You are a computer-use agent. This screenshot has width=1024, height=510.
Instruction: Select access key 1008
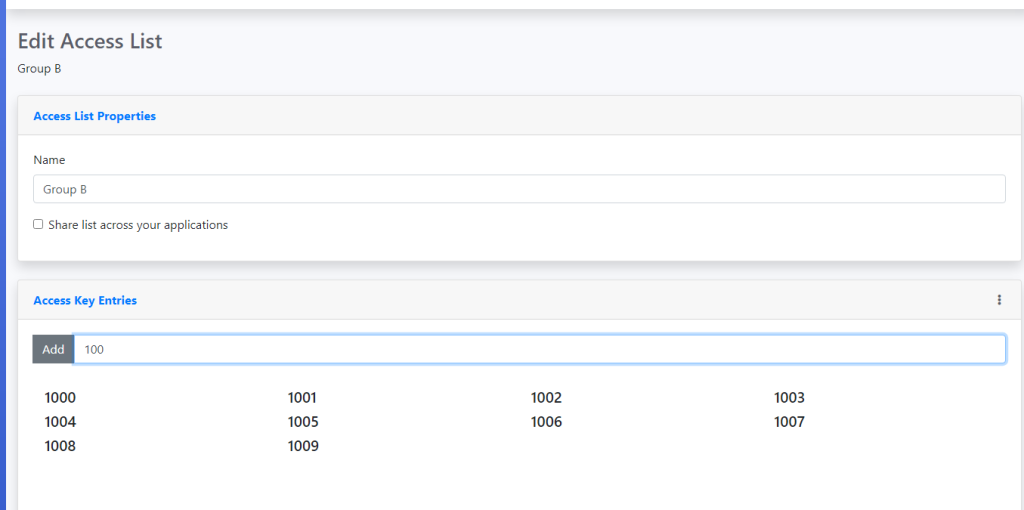[x=60, y=446]
